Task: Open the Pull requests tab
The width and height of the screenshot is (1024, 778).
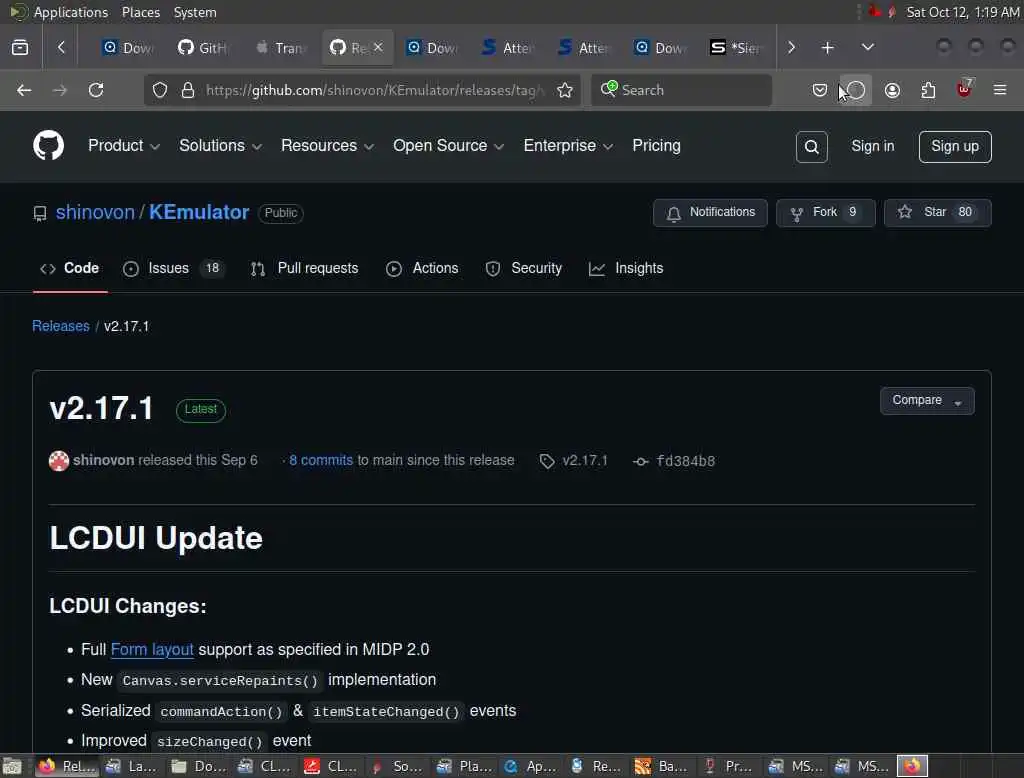Action: tap(304, 268)
